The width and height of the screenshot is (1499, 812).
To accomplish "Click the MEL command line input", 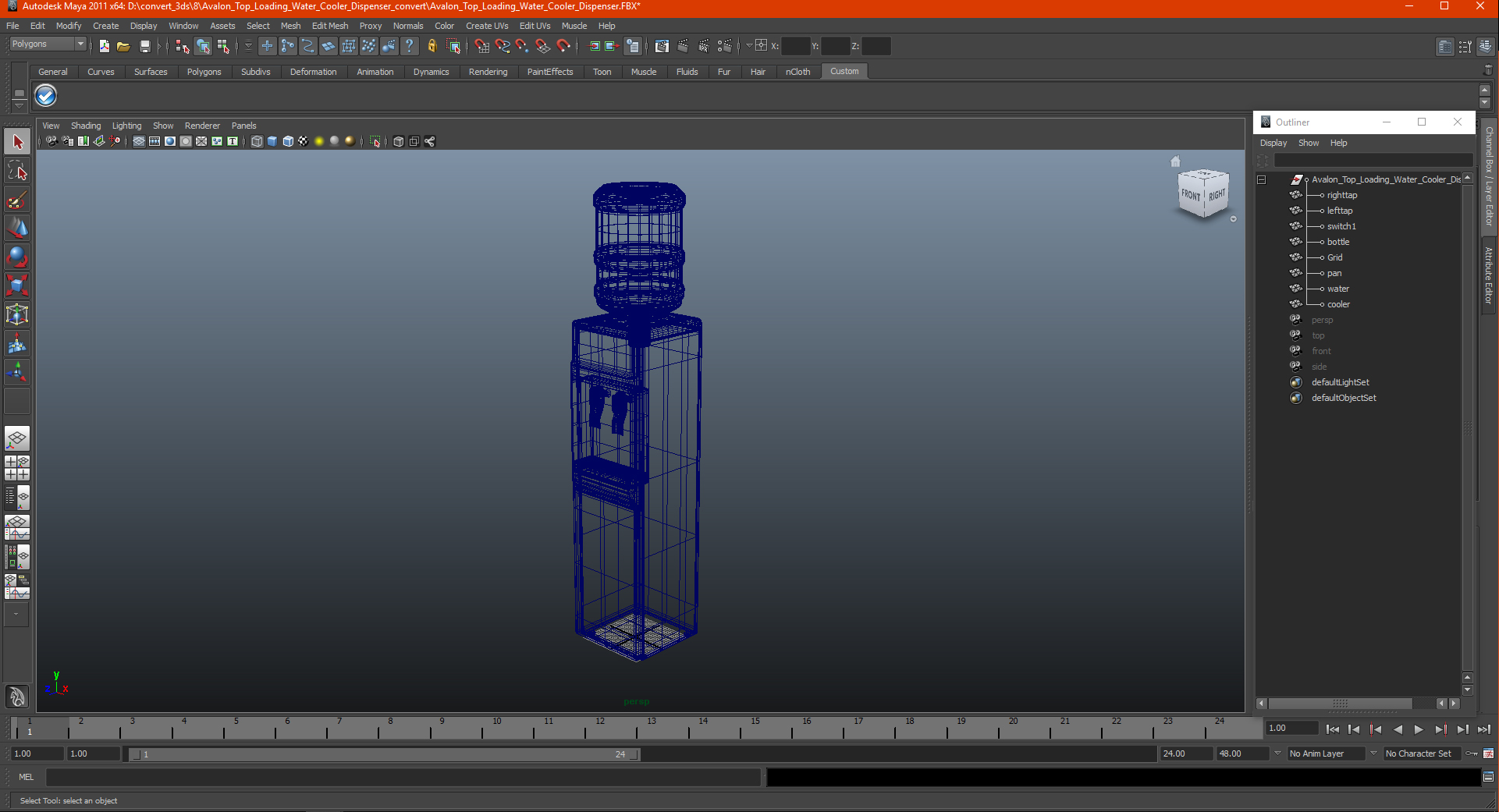I will (x=403, y=777).
